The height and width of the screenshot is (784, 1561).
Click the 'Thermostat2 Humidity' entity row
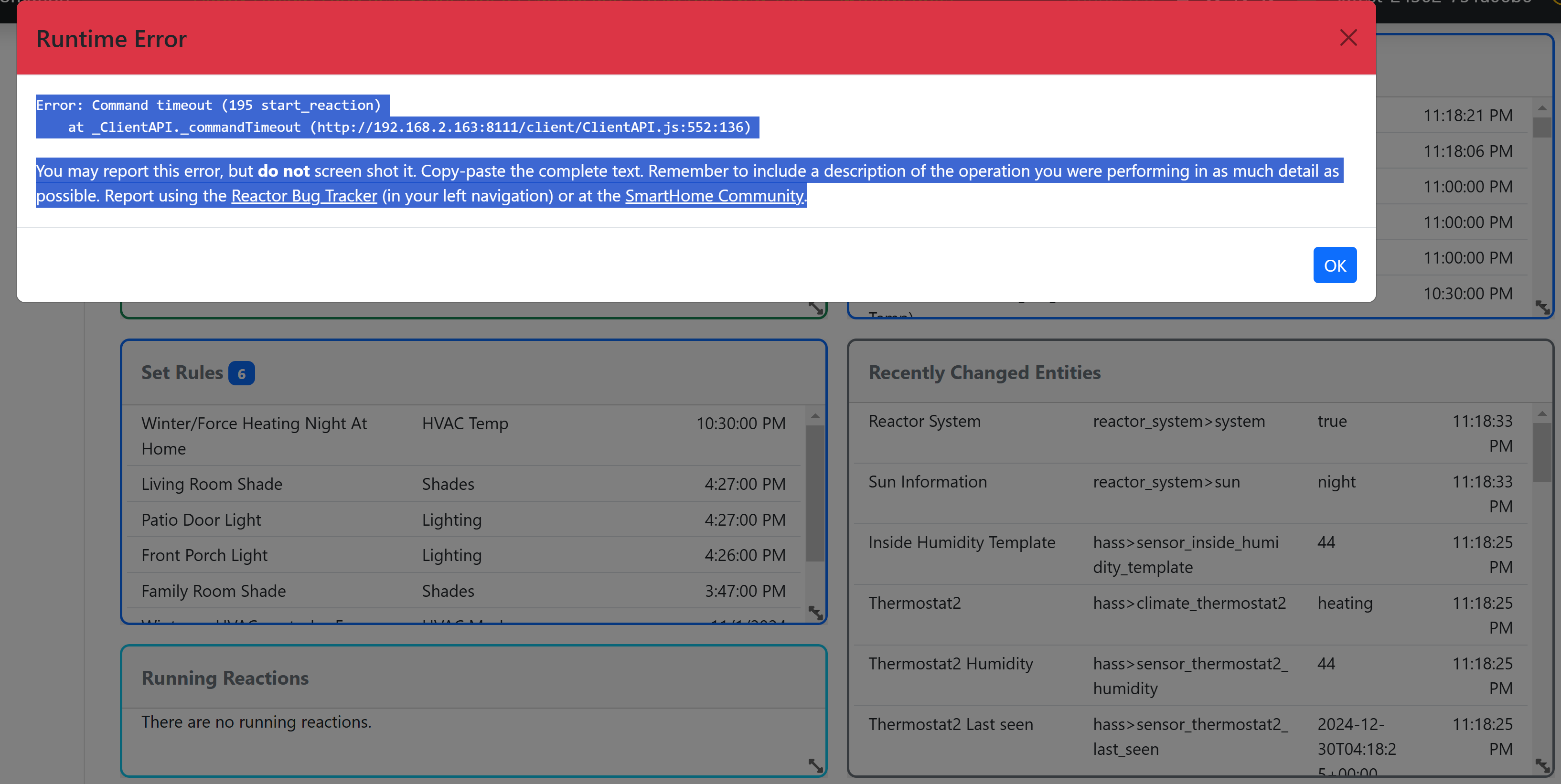[x=1191, y=676]
